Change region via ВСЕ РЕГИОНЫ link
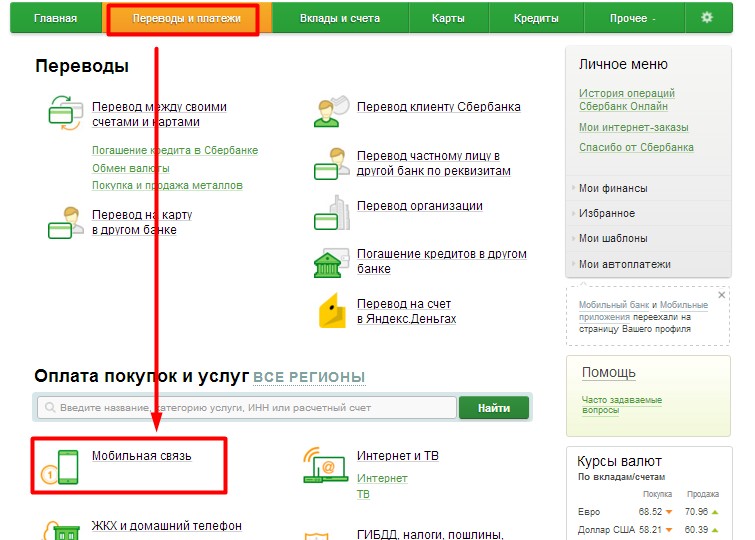The width and height of the screenshot is (755, 540). [309, 377]
